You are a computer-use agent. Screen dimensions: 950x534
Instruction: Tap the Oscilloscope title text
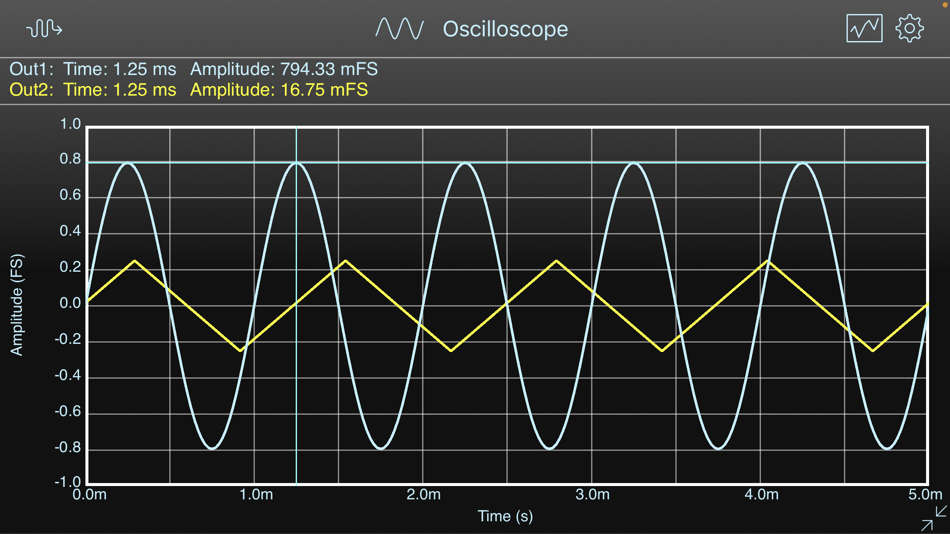click(x=505, y=29)
